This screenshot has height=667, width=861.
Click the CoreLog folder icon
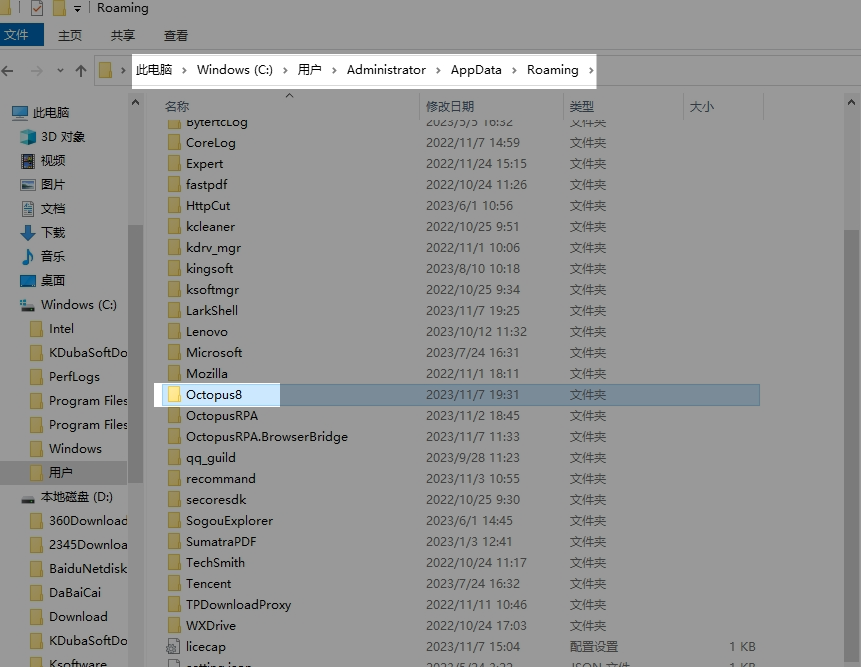coord(174,143)
